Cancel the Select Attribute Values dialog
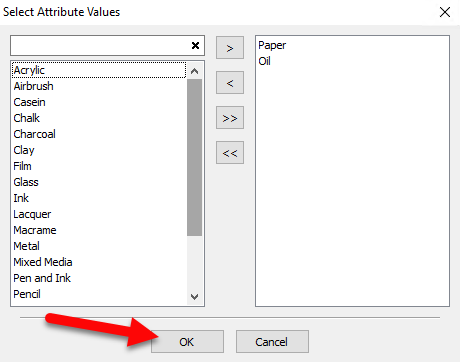 272,342
